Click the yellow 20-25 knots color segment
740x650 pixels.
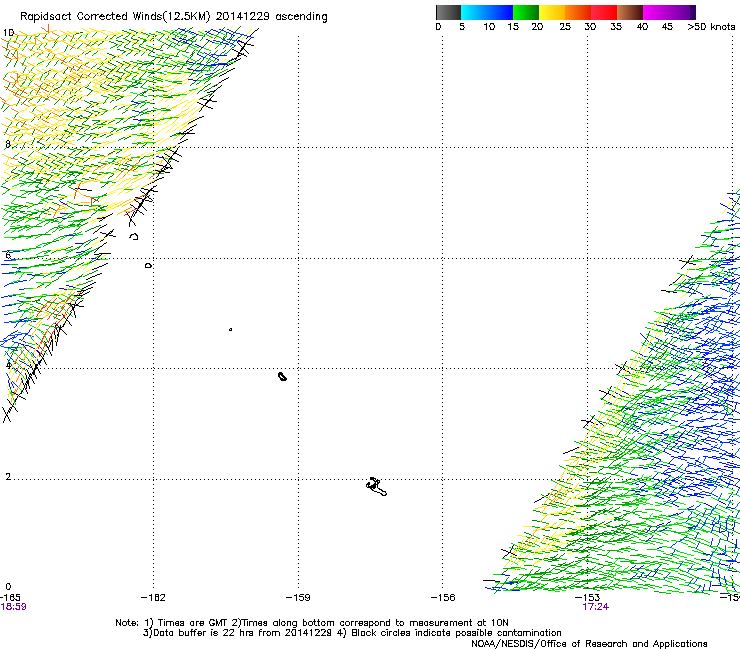[x=552, y=12]
